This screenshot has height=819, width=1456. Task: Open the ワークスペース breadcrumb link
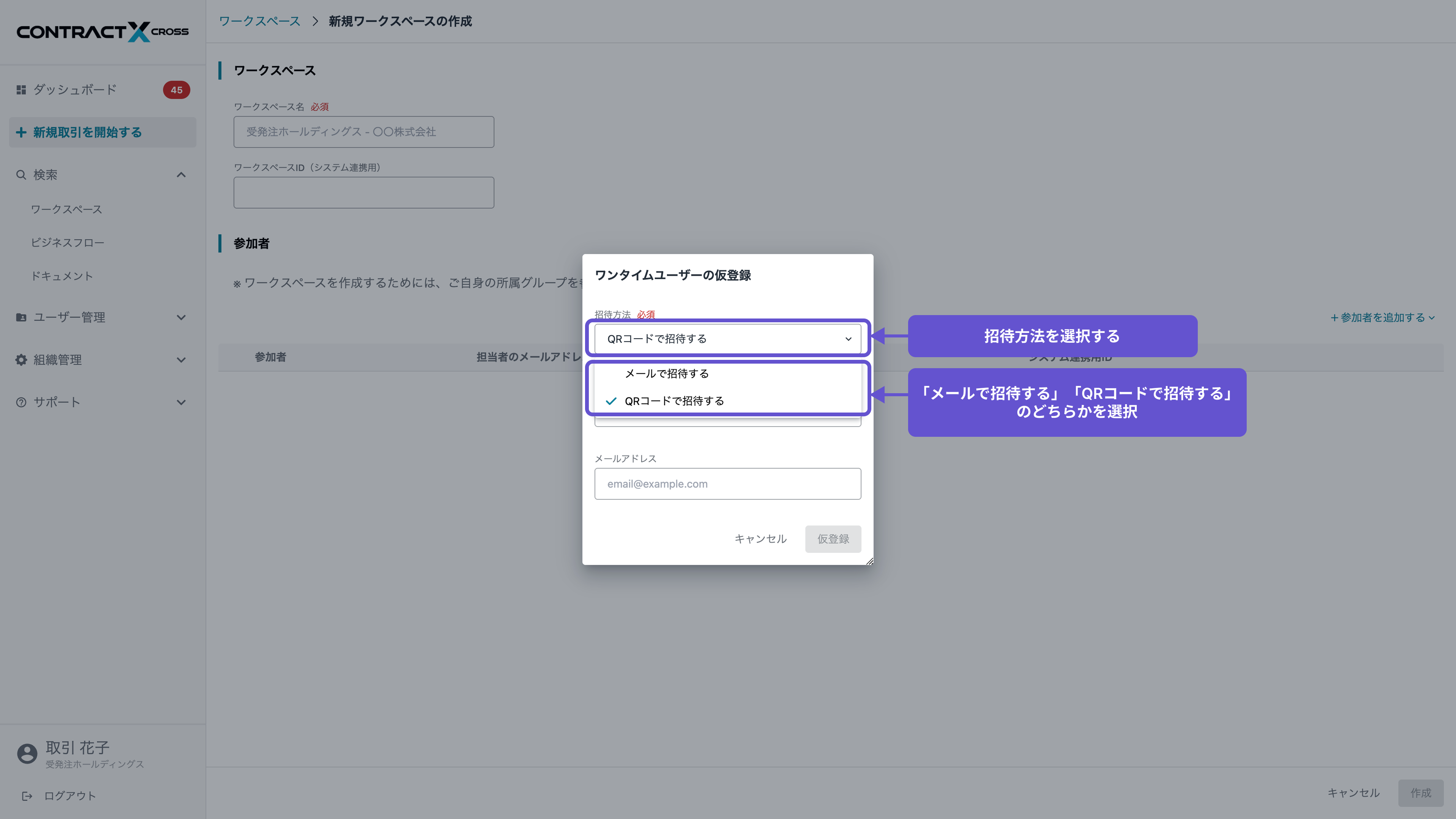pos(259,21)
